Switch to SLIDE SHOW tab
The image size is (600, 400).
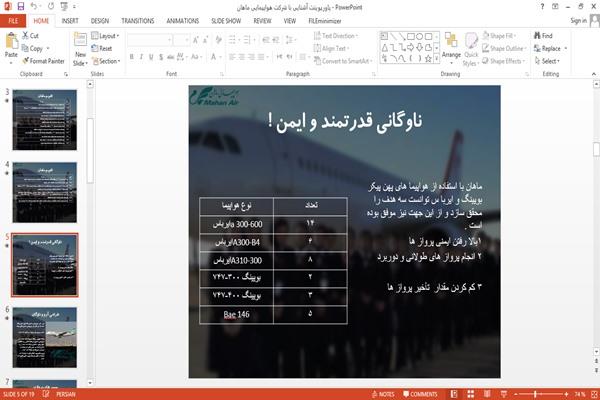(x=226, y=21)
